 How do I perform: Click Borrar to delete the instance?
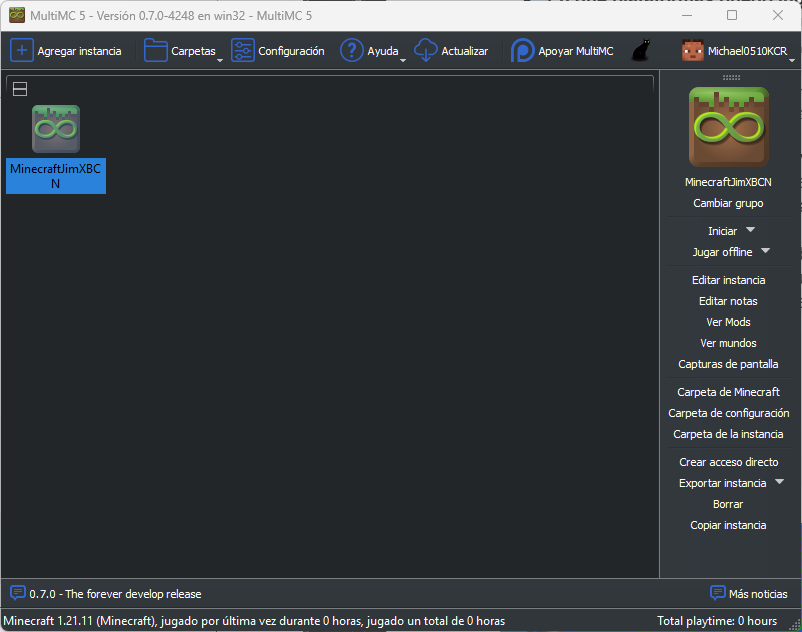click(x=728, y=504)
